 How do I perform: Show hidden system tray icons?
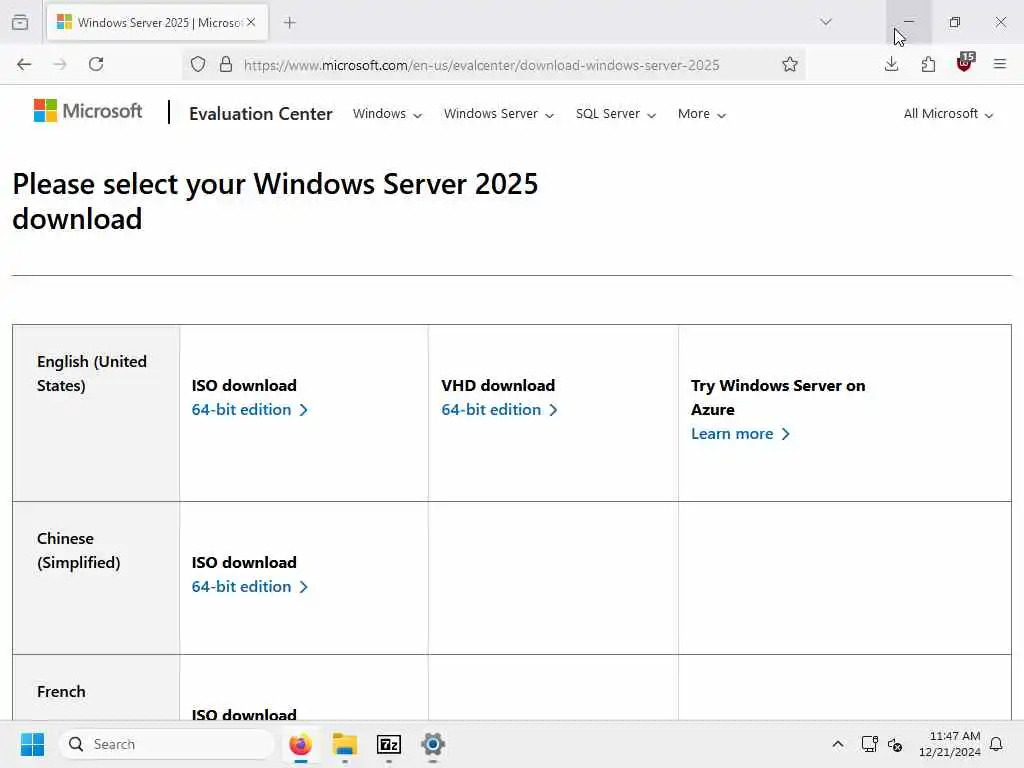point(838,744)
